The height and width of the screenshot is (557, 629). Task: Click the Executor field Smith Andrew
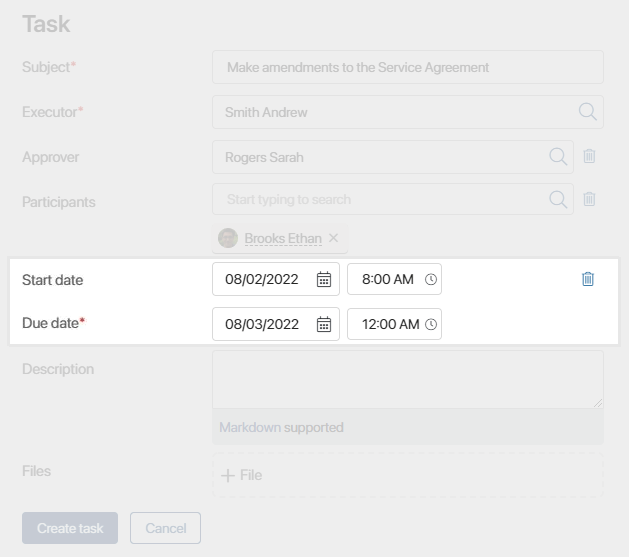[408, 112]
